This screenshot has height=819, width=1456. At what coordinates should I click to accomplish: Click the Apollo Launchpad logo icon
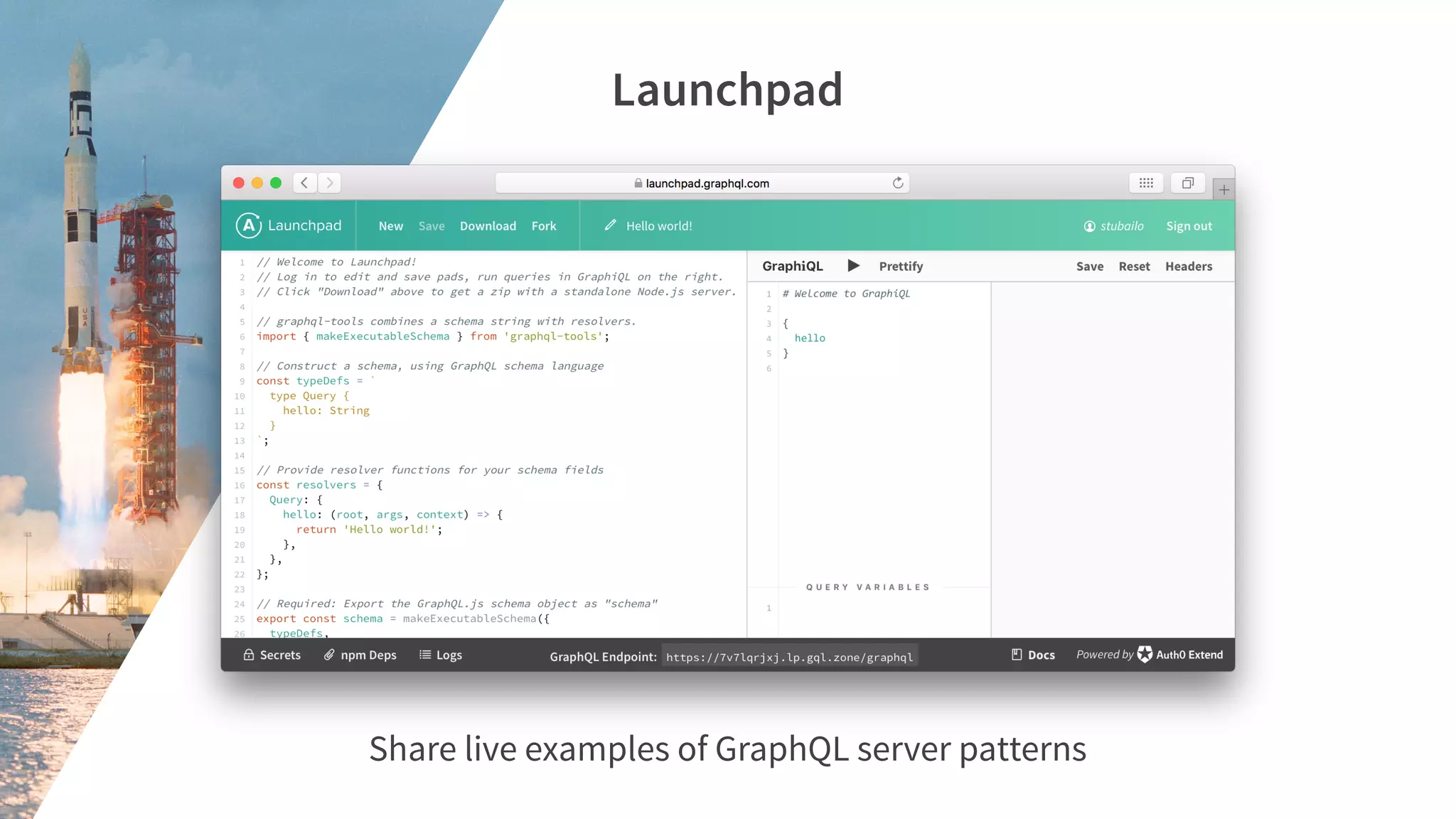click(248, 226)
